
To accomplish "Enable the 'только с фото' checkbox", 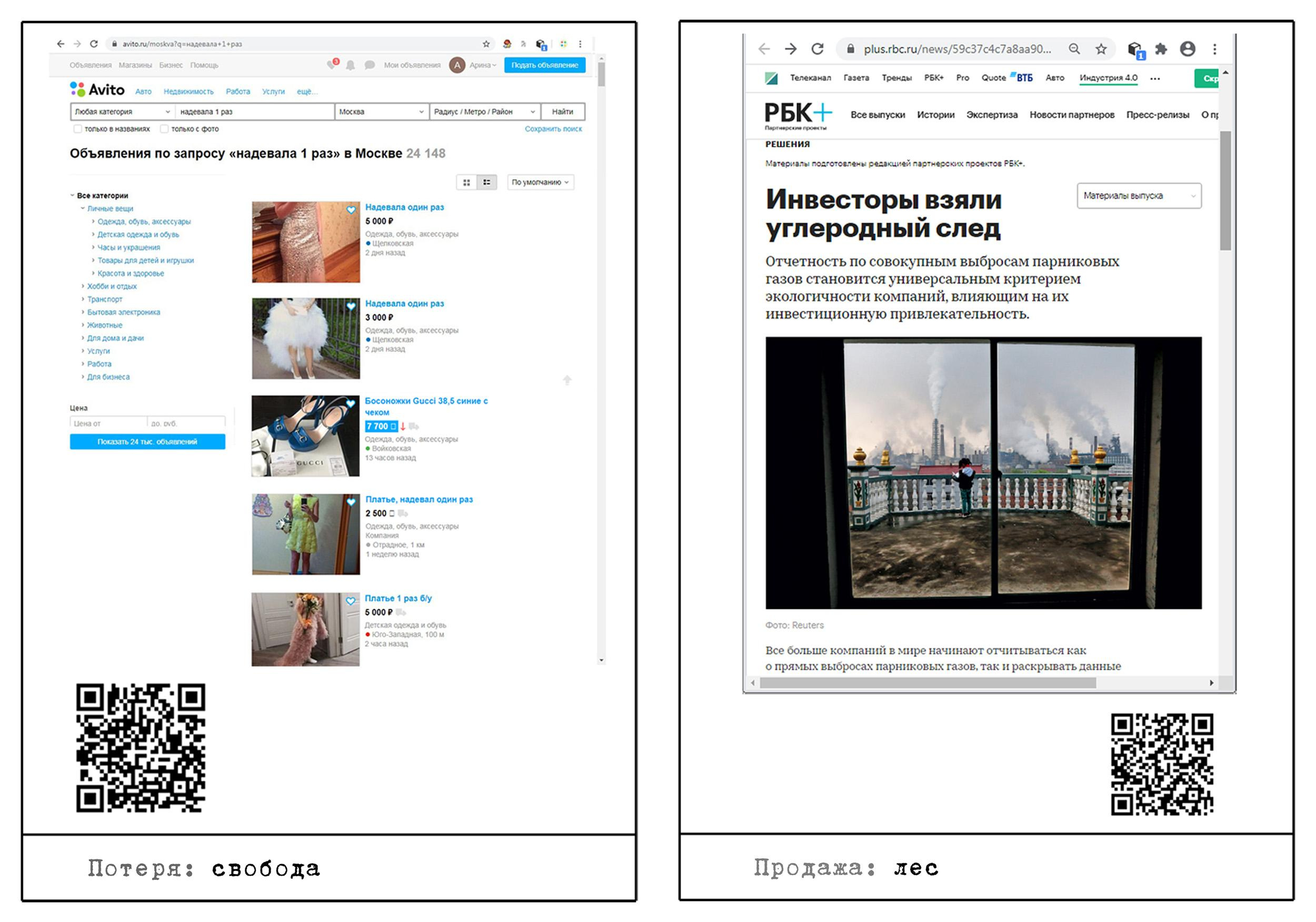I will coord(164,129).
